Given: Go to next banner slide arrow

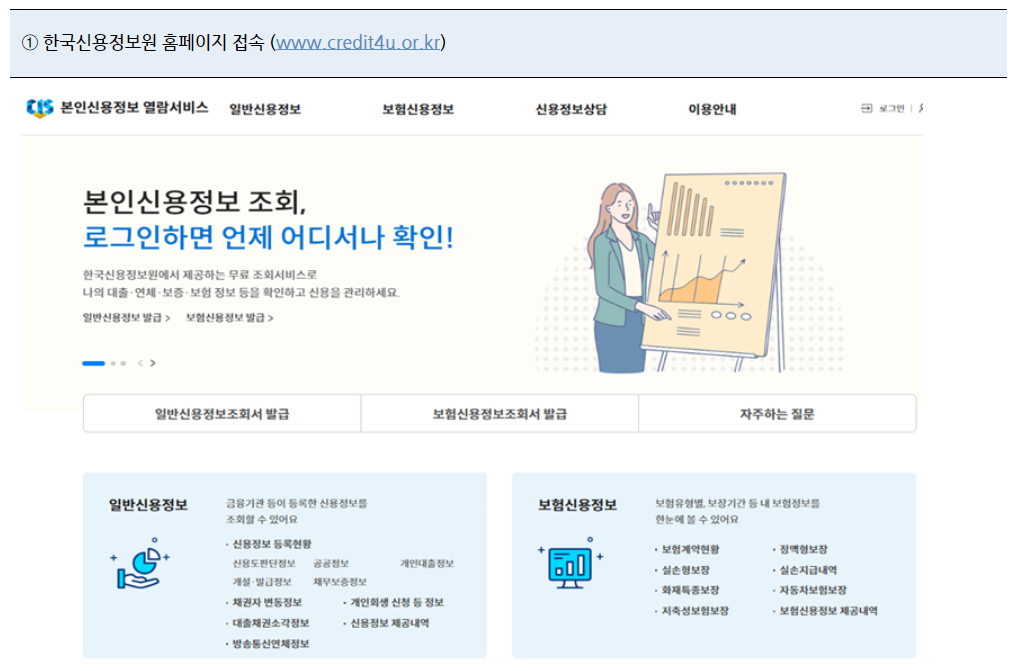Looking at the screenshot, I should click(x=153, y=364).
